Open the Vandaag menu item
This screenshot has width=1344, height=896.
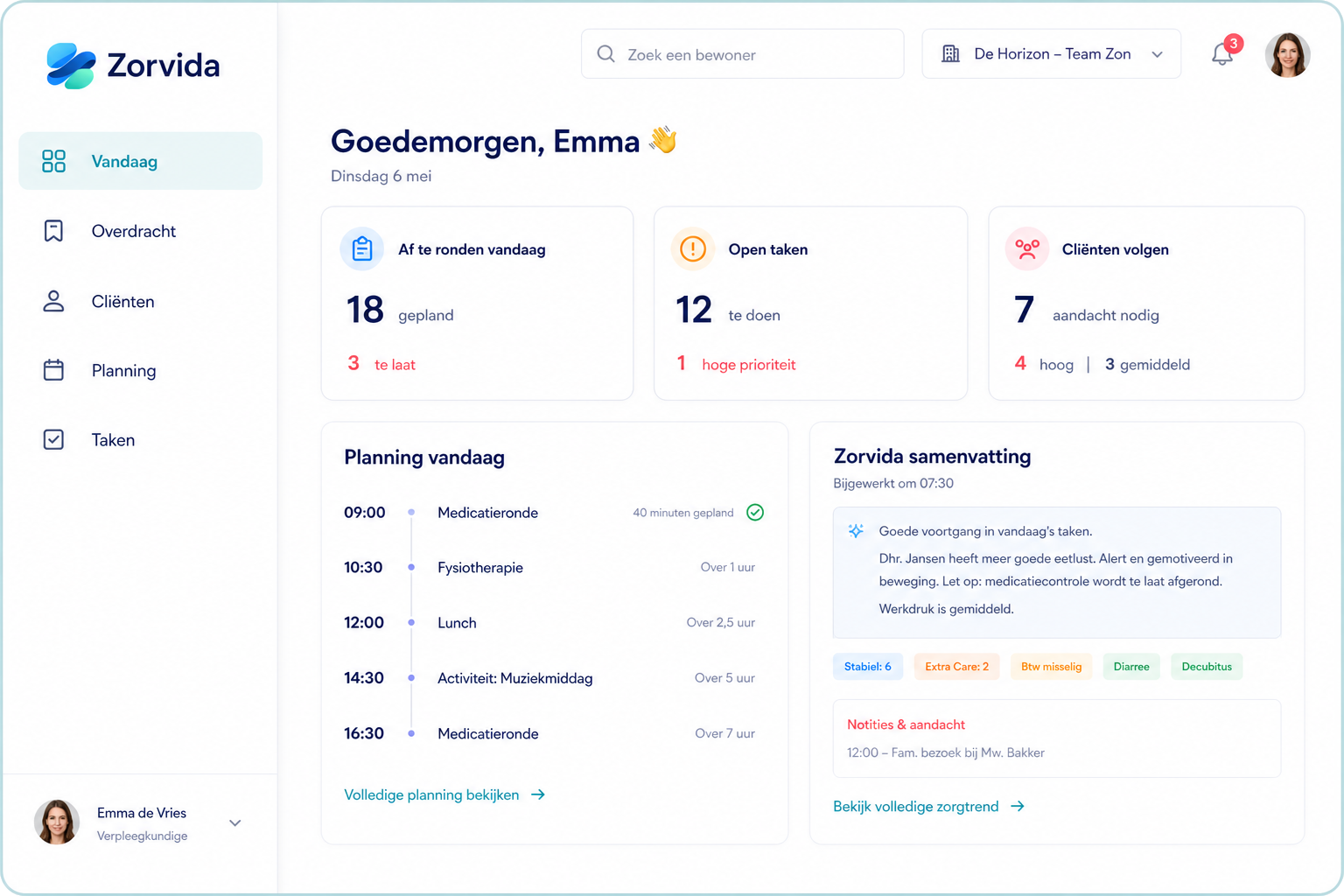point(141,161)
